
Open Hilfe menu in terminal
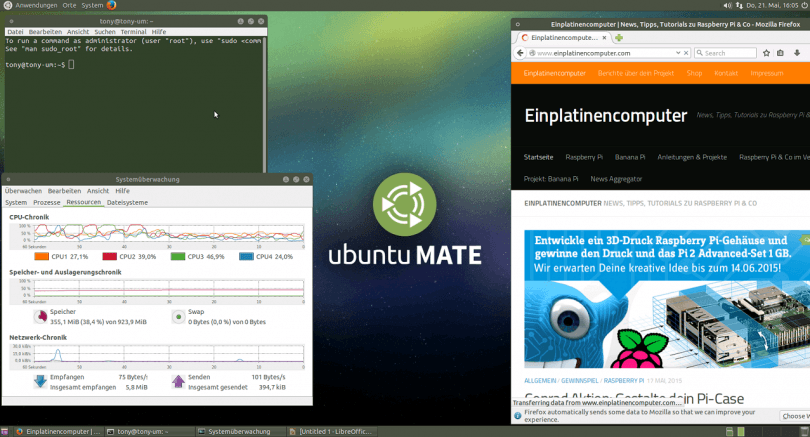tap(159, 32)
